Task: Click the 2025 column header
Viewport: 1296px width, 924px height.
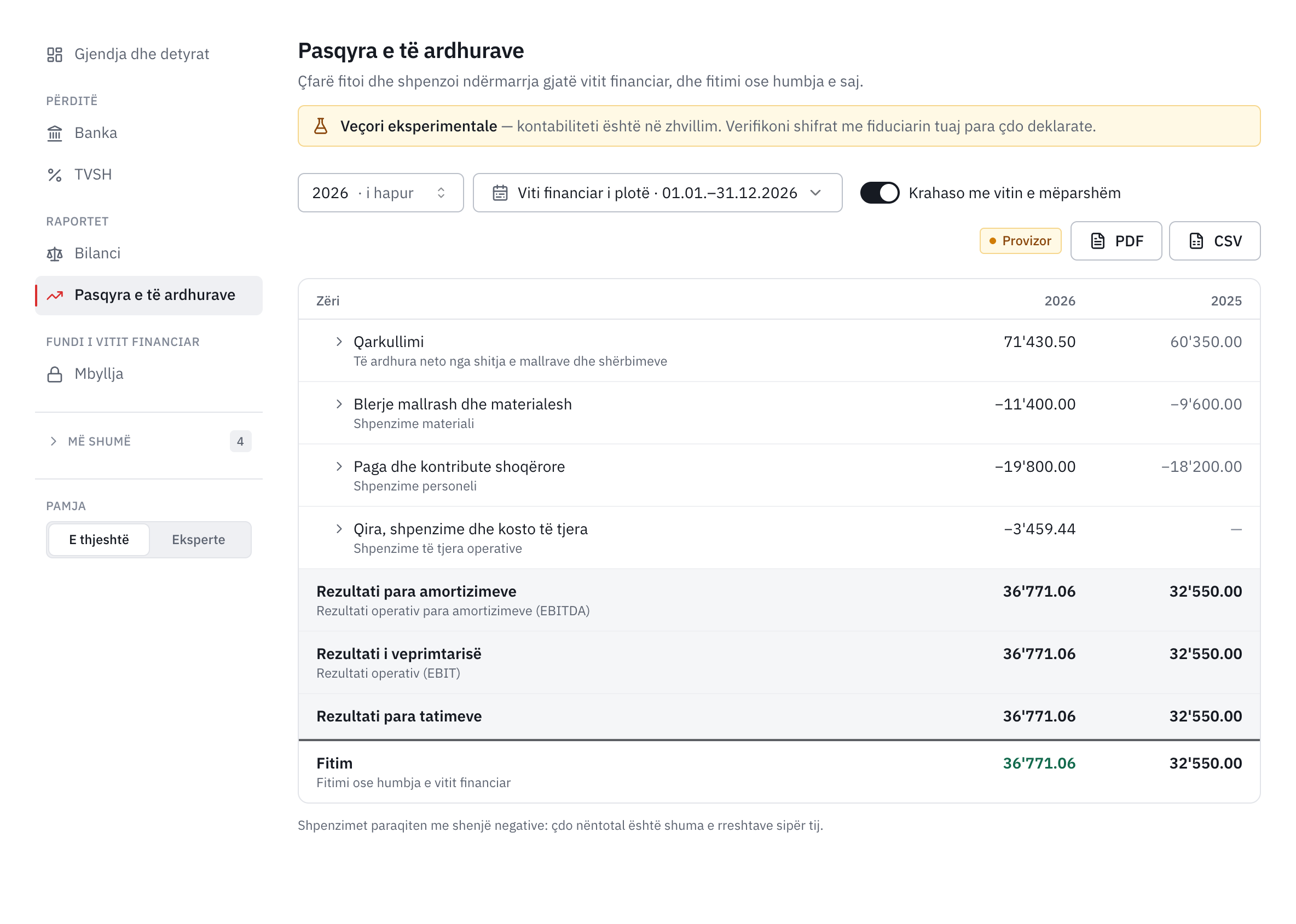Action: click(x=1226, y=301)
